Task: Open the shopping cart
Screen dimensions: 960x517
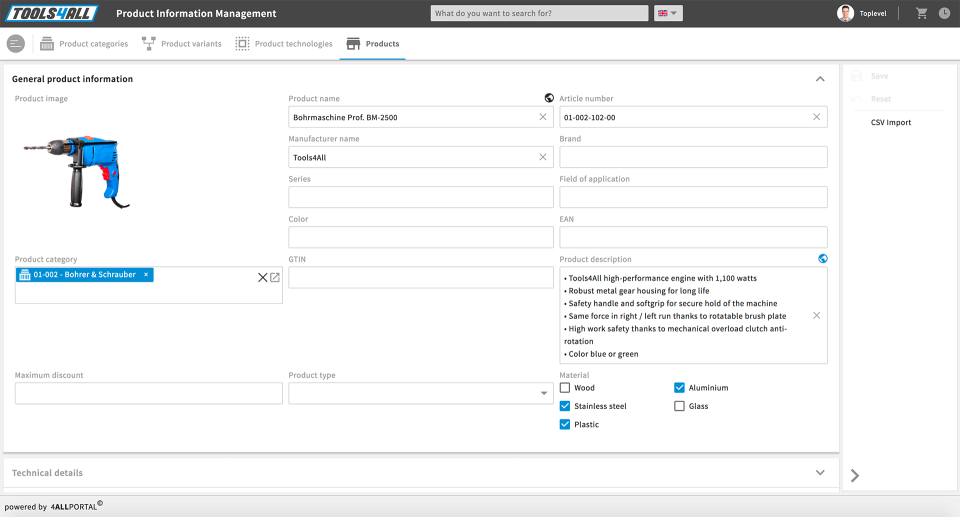Action: pos(922,13)
